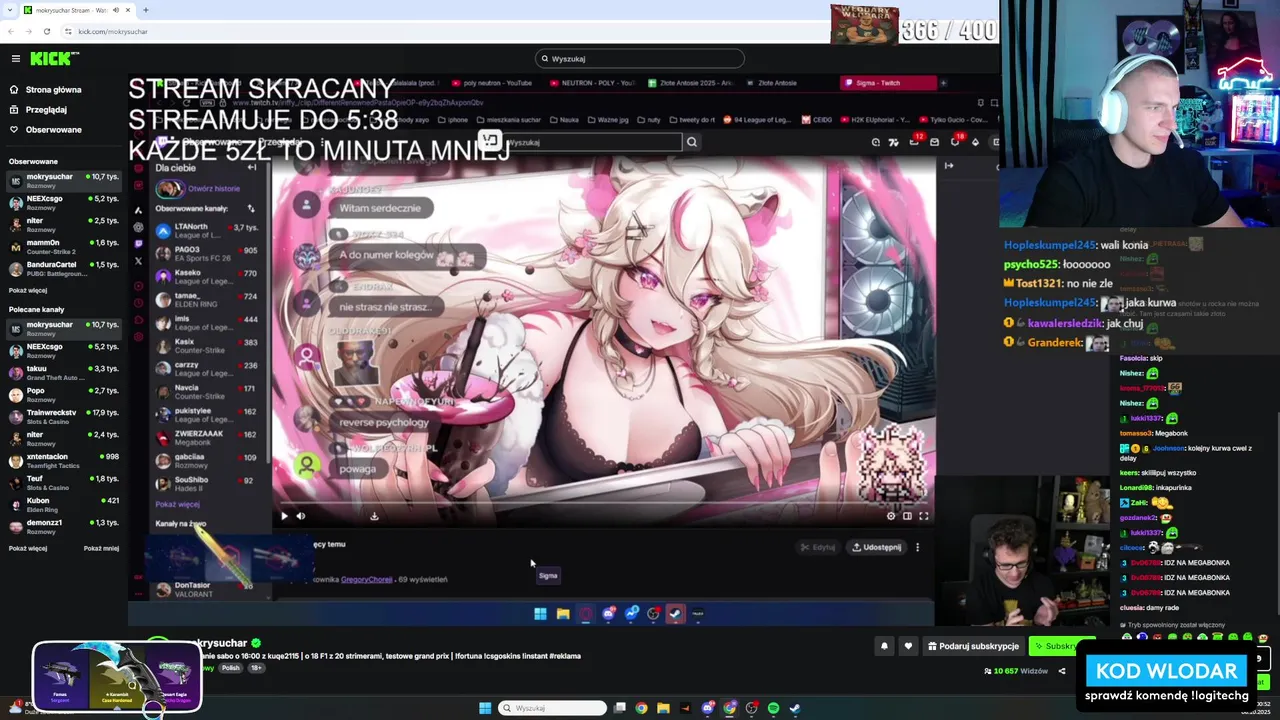The image size is (1280, 720).
Task: Click the Udostępnij share button
Action: [x=876, y=548]
